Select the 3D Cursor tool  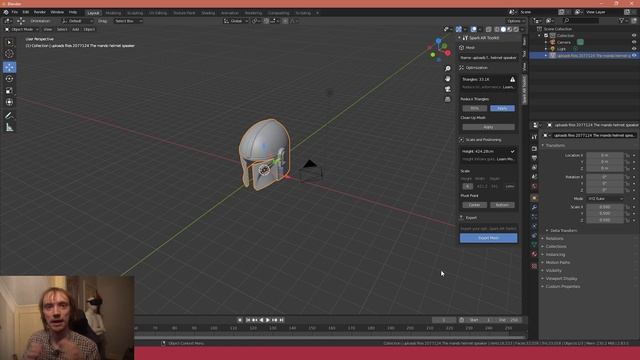[9, 53]
